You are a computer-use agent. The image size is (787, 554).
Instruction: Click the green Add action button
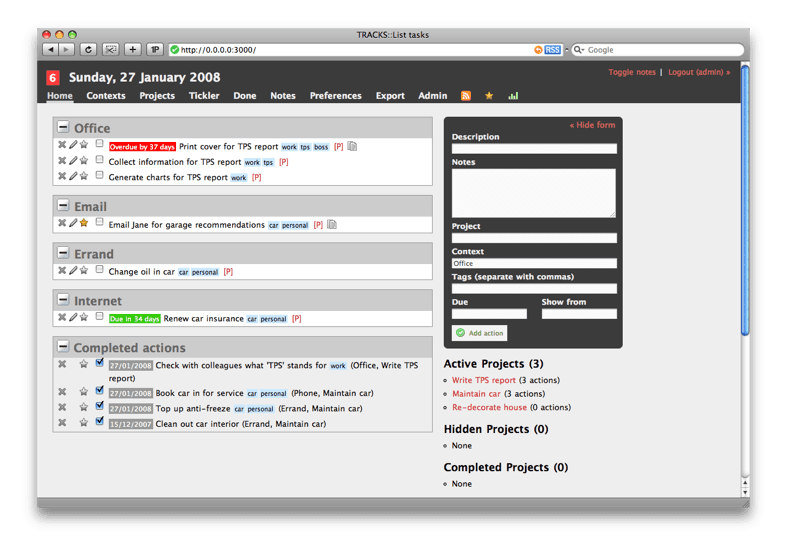coord(479,333)
